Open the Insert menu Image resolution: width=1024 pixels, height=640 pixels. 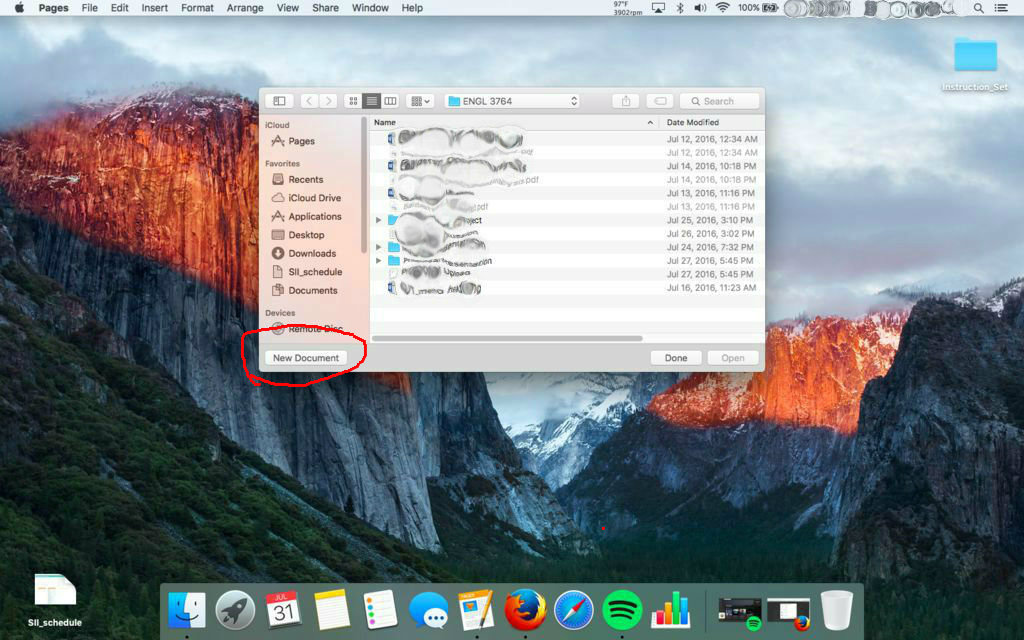(155, 8)
